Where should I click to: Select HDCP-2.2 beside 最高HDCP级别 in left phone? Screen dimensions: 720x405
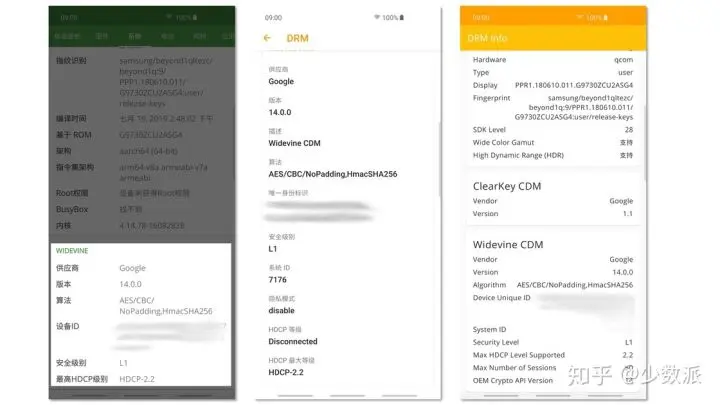click(137, 379)
